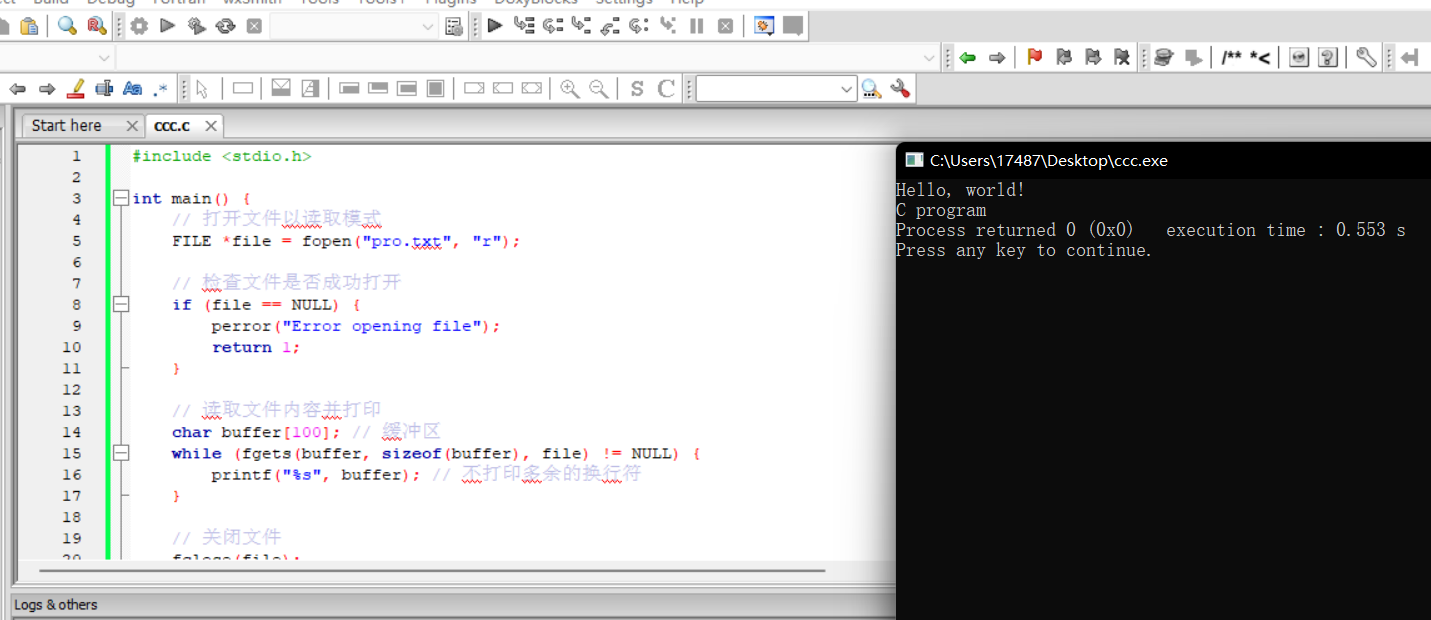1431x620 pixels.
Task: Open Find with the magnifier icon
Action: (x=67, y=26)
